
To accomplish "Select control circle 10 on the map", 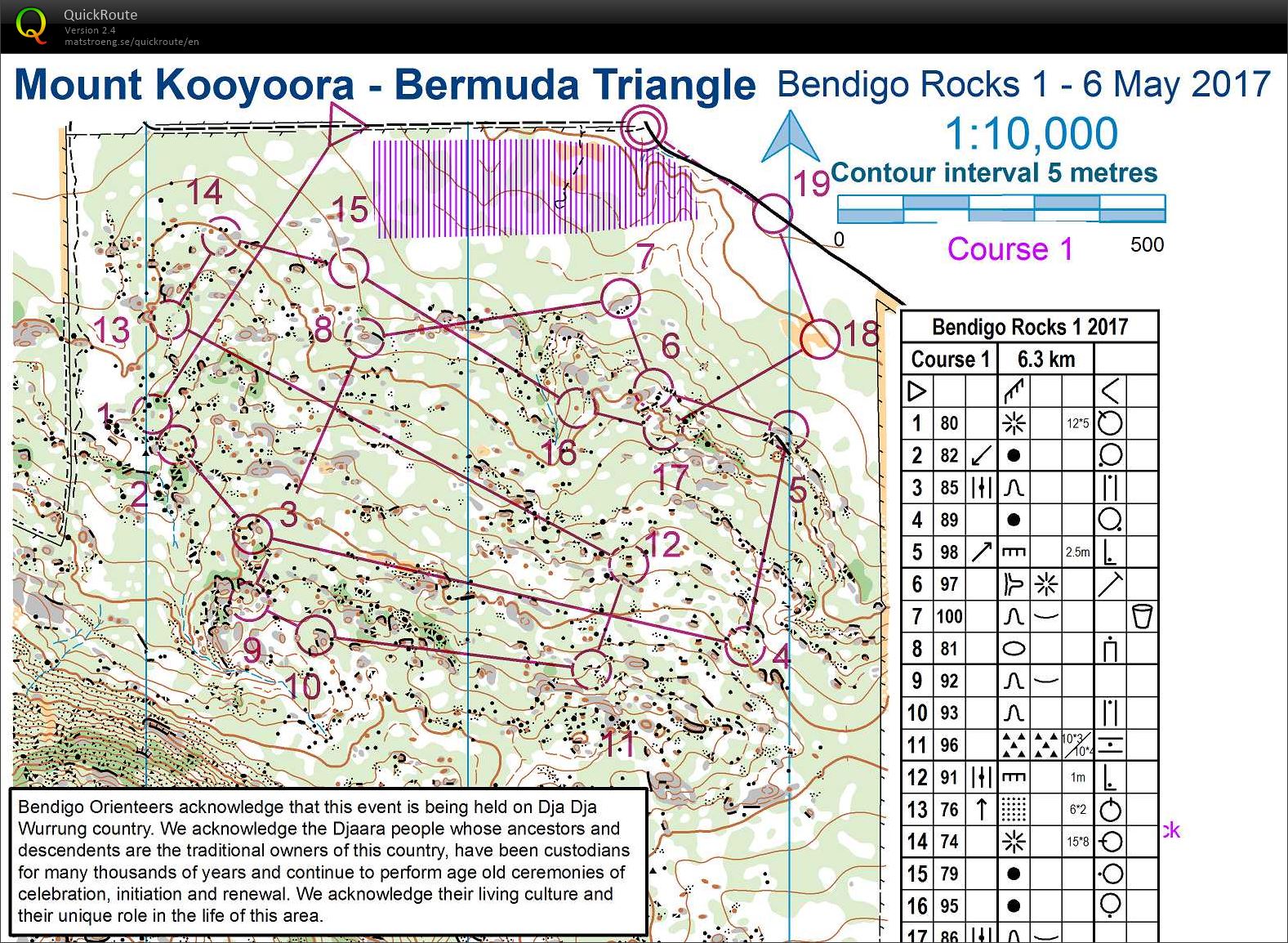I will (x=315, y=635).
